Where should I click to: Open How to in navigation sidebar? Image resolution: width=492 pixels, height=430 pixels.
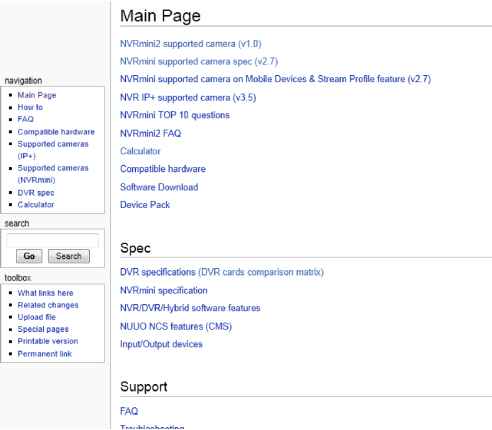[x=30, y=107]
